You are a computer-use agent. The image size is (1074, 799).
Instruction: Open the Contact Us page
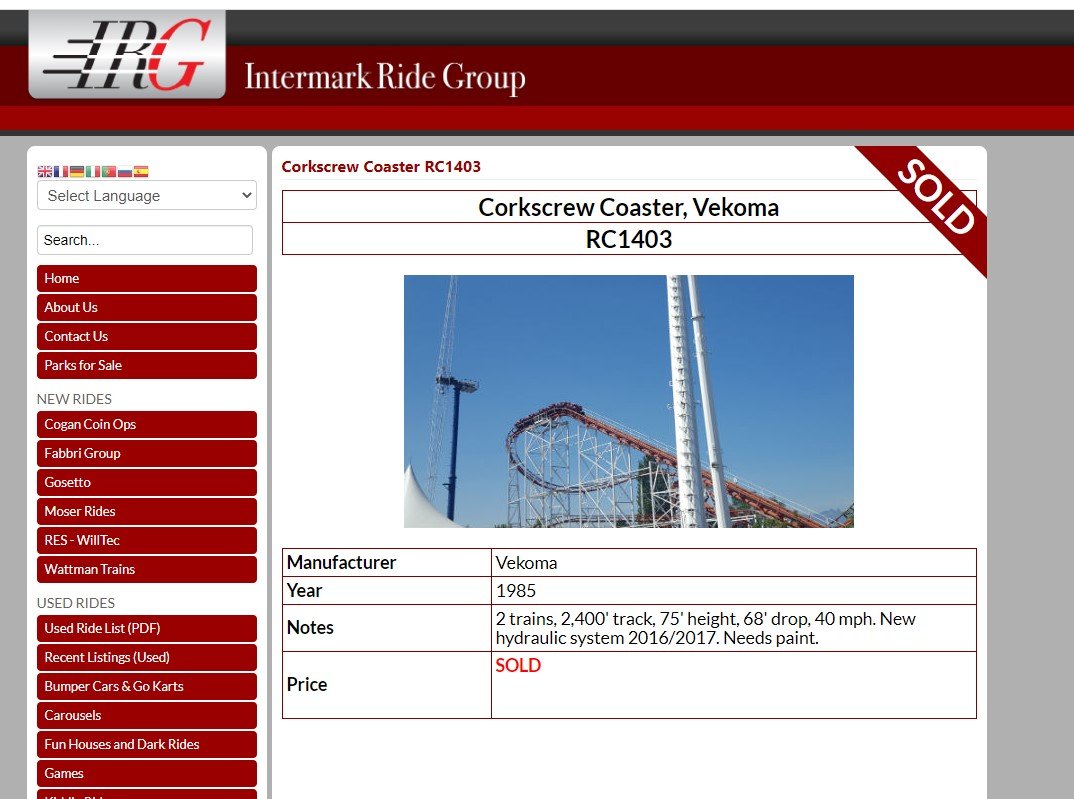147,336
